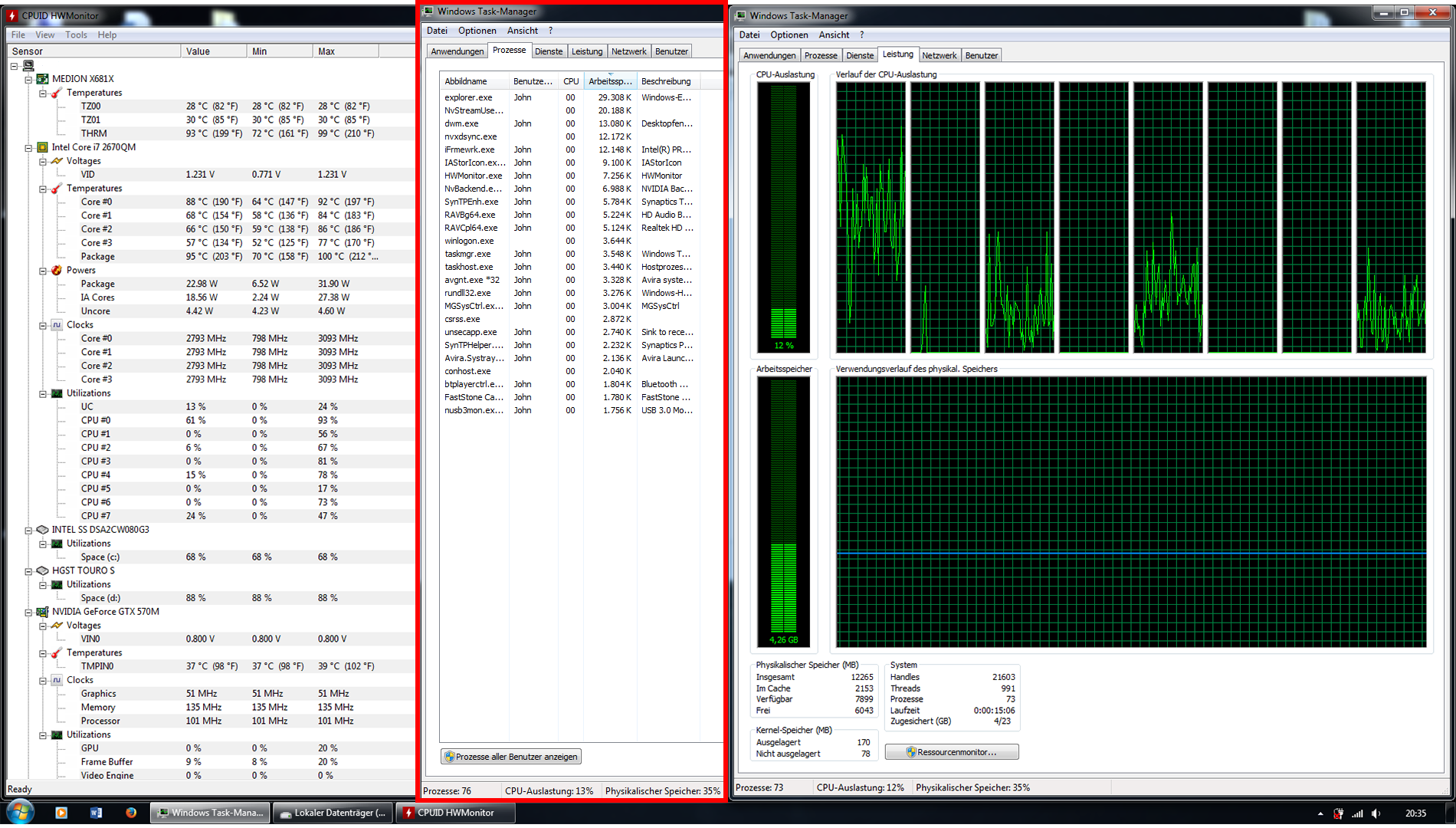Click the Max column header in HWMonitor
Image resolution: width=1456 pixels, height=828 pixels.
click(x=346, y=51)
